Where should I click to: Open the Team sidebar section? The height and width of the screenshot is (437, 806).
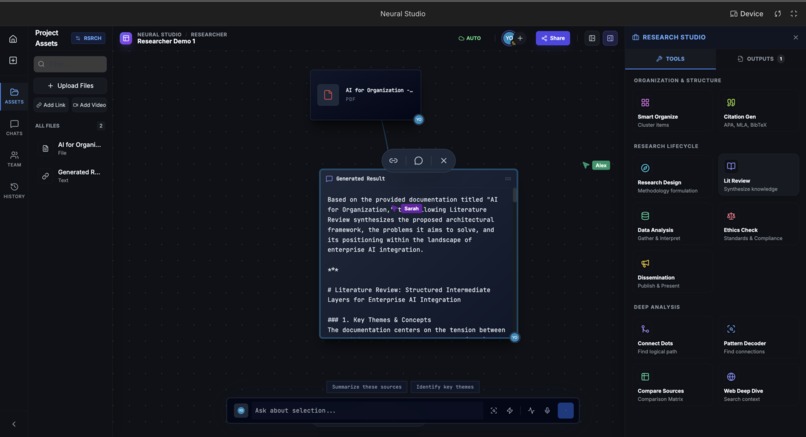(14, 159)
